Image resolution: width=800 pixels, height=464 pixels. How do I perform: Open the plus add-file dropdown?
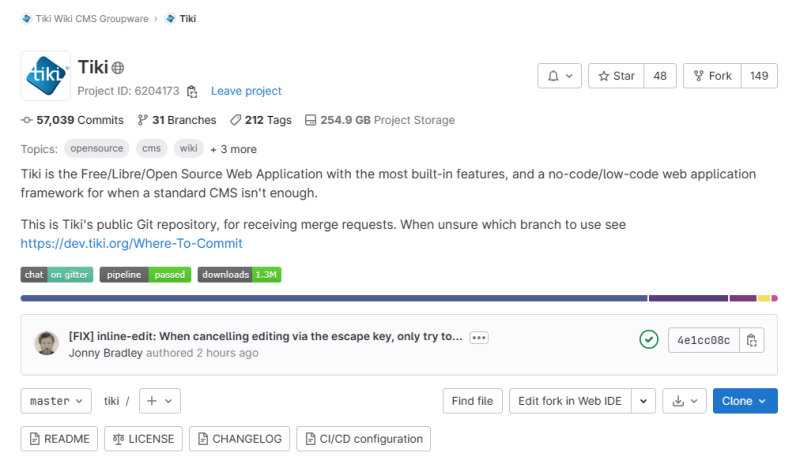160,401
